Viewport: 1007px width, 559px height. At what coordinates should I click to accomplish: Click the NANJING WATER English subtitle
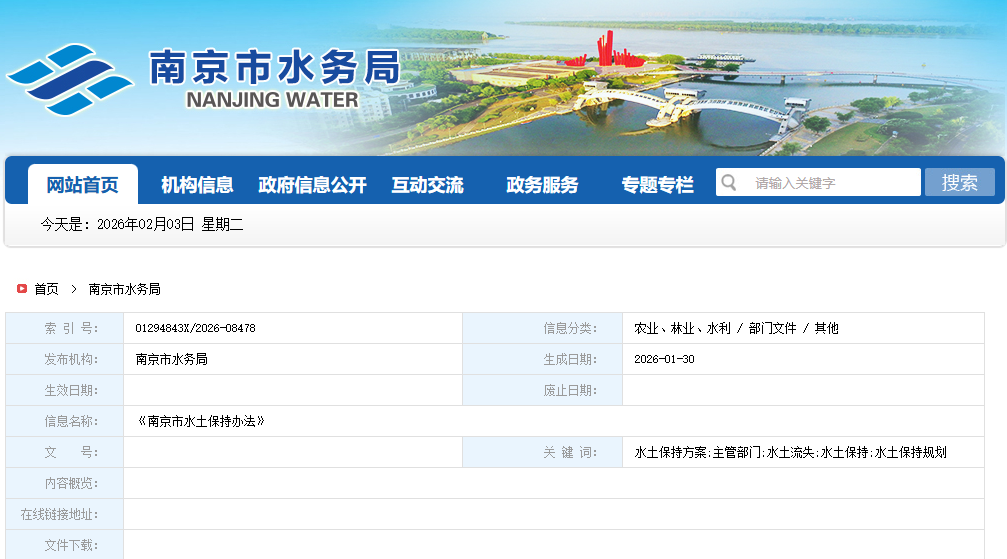point(272,100)
